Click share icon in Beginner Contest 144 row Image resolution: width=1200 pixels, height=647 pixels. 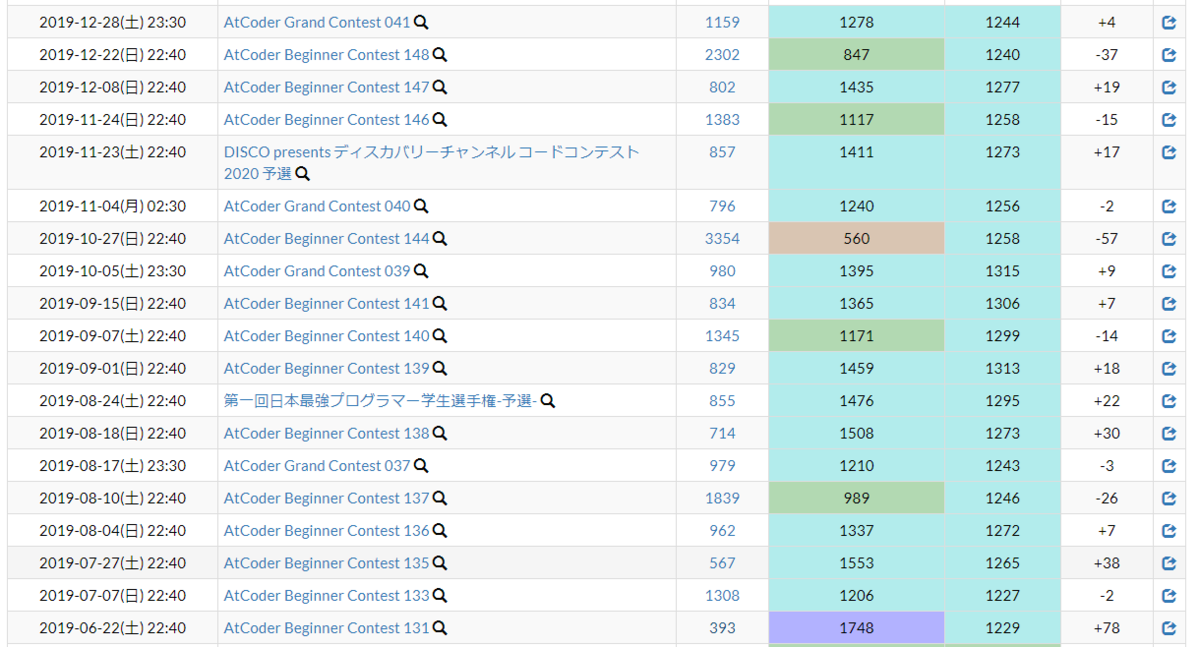pyautogui.click(x=1169, y=239)
